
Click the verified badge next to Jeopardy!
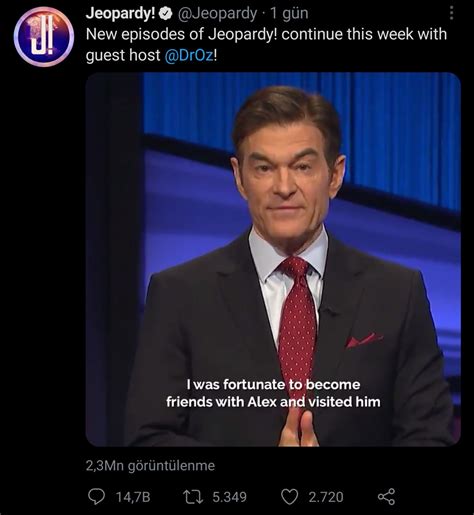coord(166,14)
